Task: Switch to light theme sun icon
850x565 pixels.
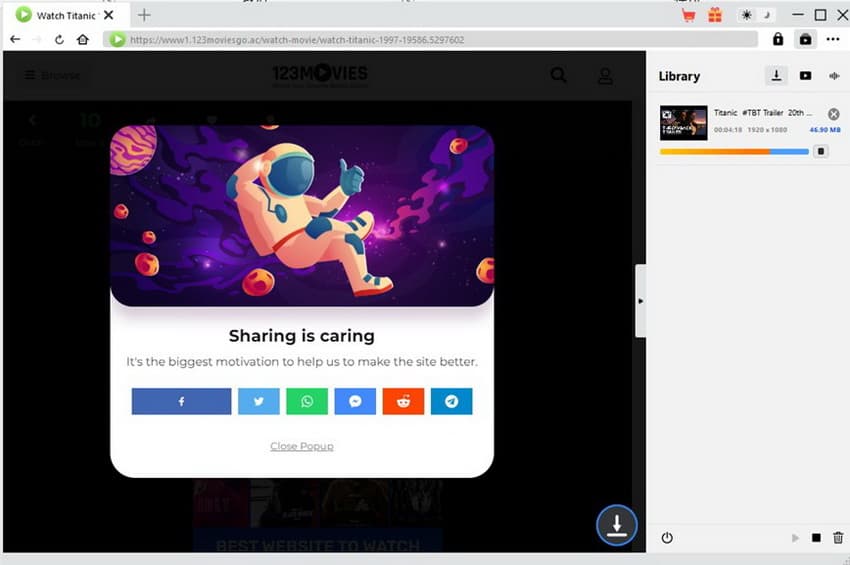Action: pyautogui.click(x=746, y=15)
